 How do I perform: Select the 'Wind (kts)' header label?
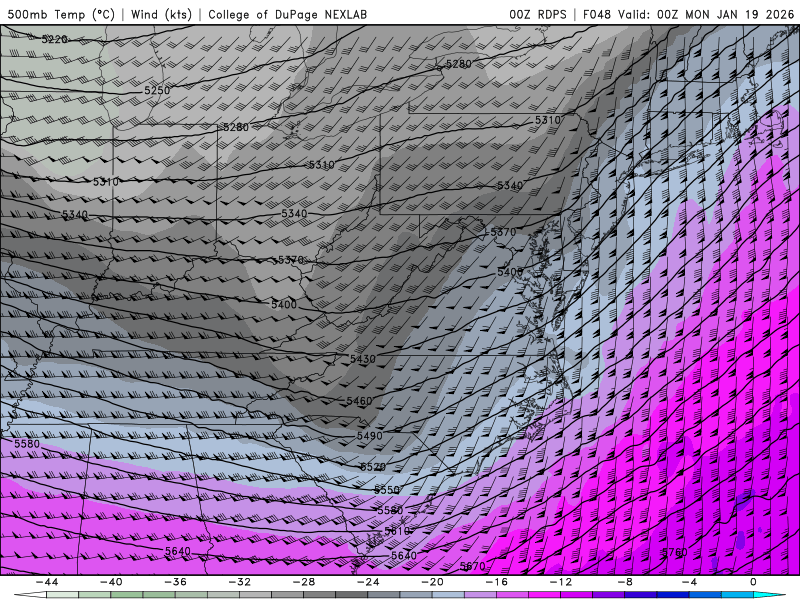coord(161,14)
